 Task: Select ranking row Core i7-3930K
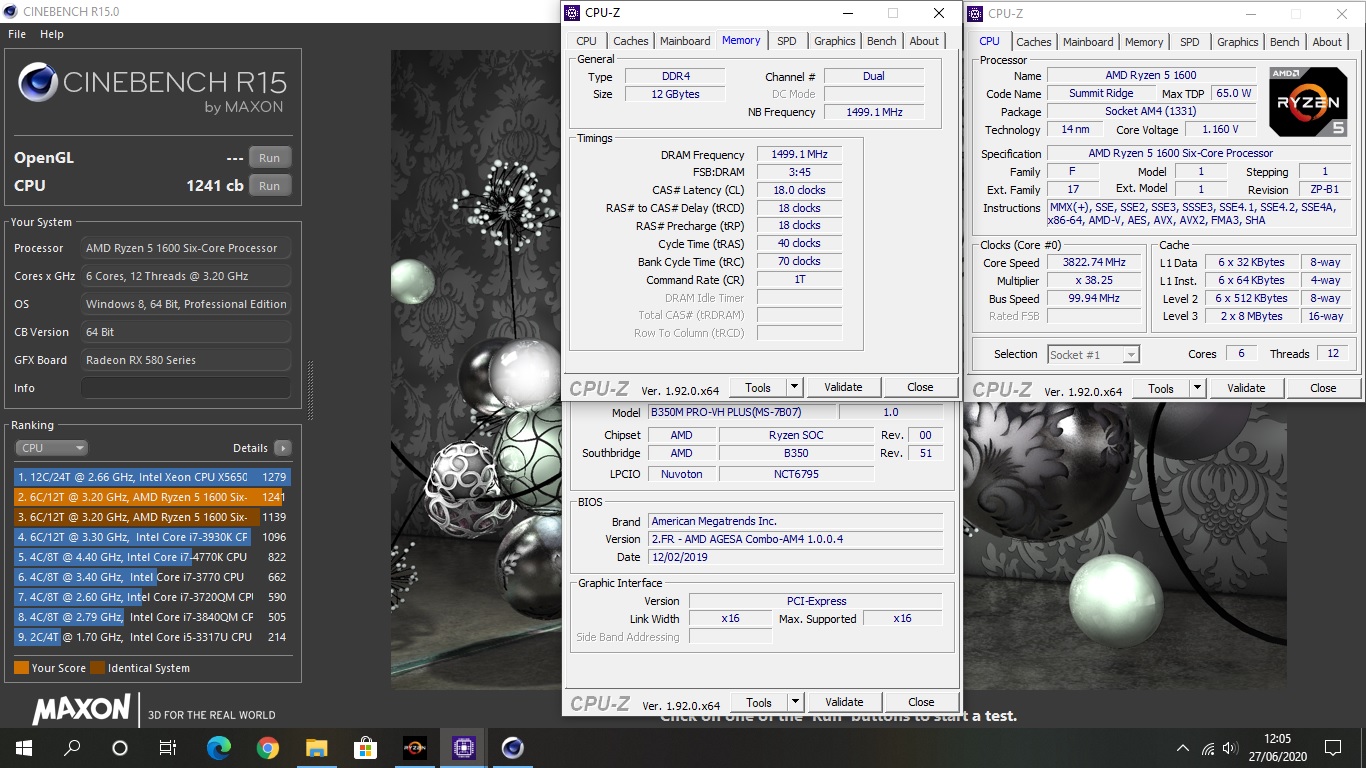pos(152,537)
